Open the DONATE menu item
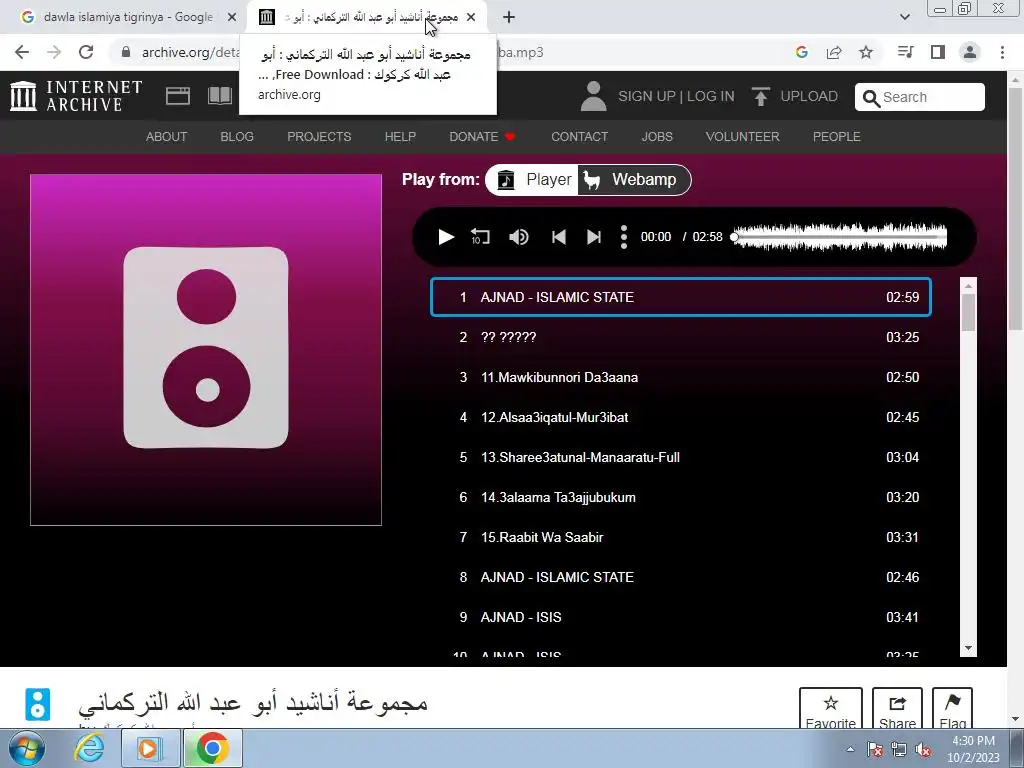Image resolution: width=1024 pixels, height=768 pixels. (x=483, y=136)
